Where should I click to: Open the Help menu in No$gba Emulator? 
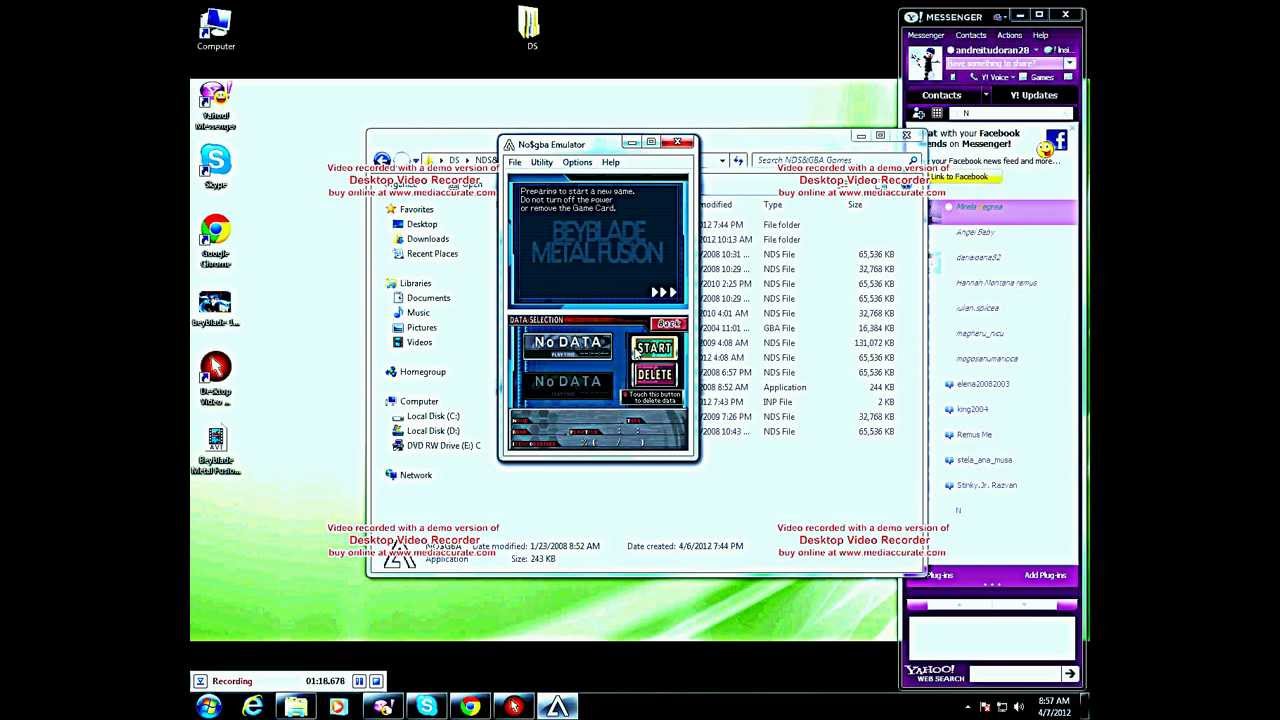(x=610, y=162)
